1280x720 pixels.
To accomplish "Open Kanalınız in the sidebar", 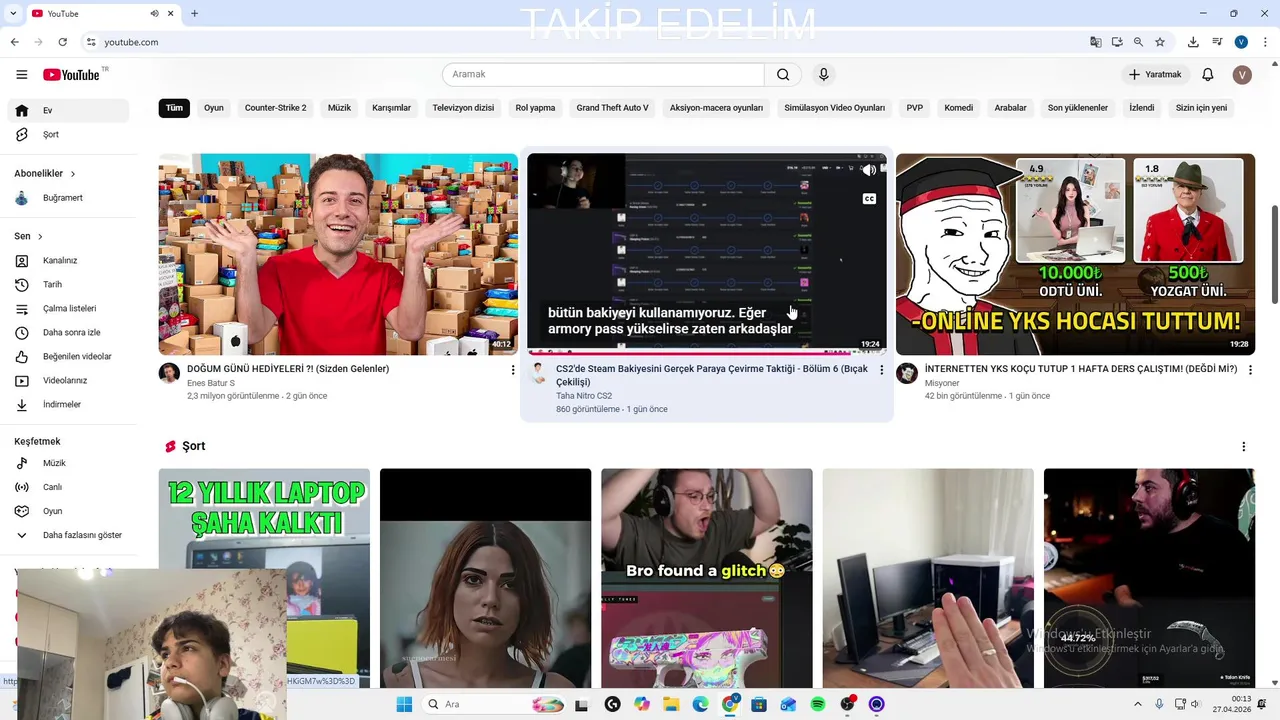I will pos(68,261).
